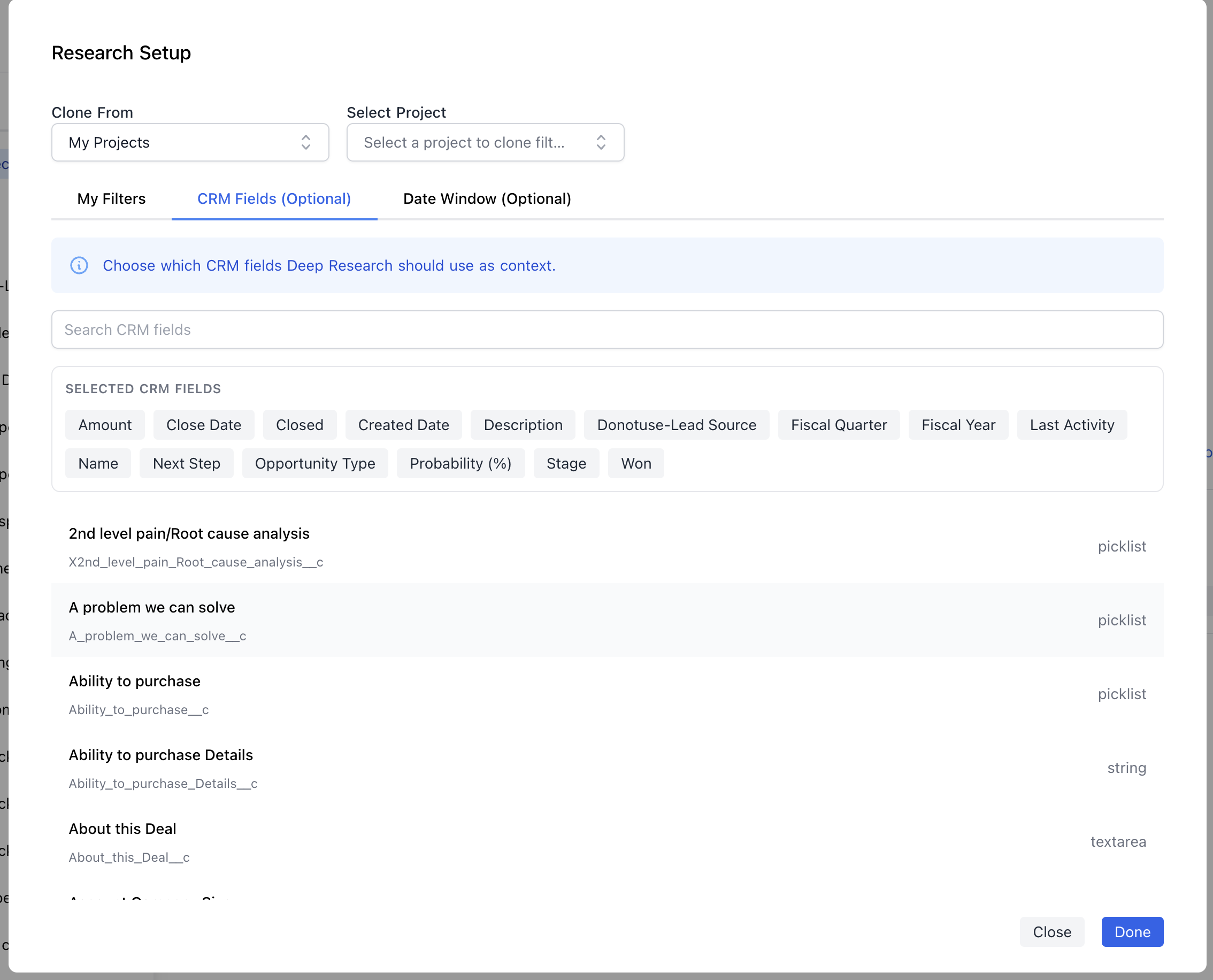Click the blue info icon in the context banner
Viewport: 1213px width, 980px height.
[79, 265]
